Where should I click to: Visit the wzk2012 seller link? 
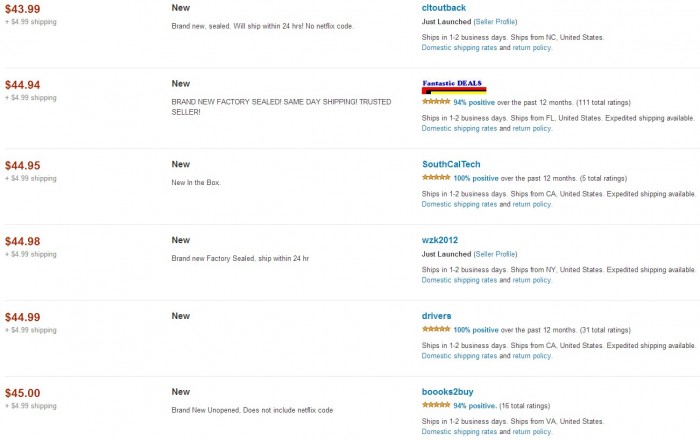[442, 240]
